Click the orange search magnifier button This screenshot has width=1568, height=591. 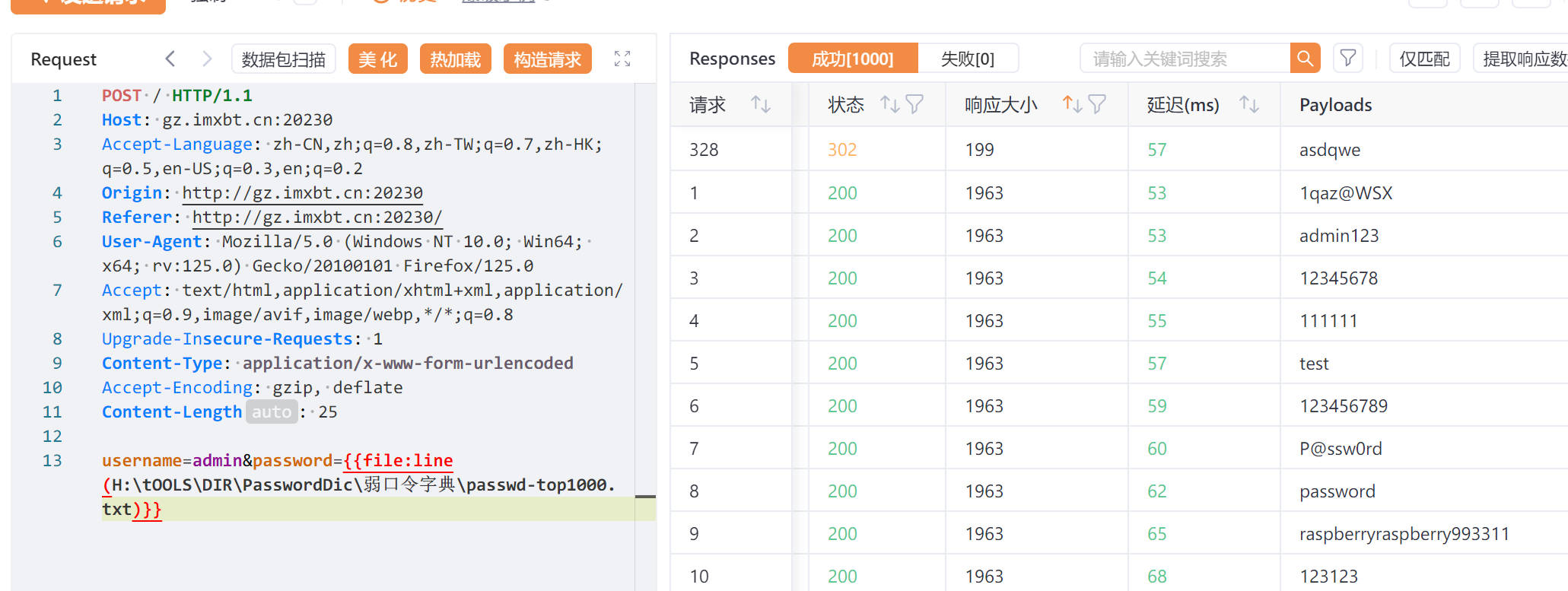tap(1305, 59)
